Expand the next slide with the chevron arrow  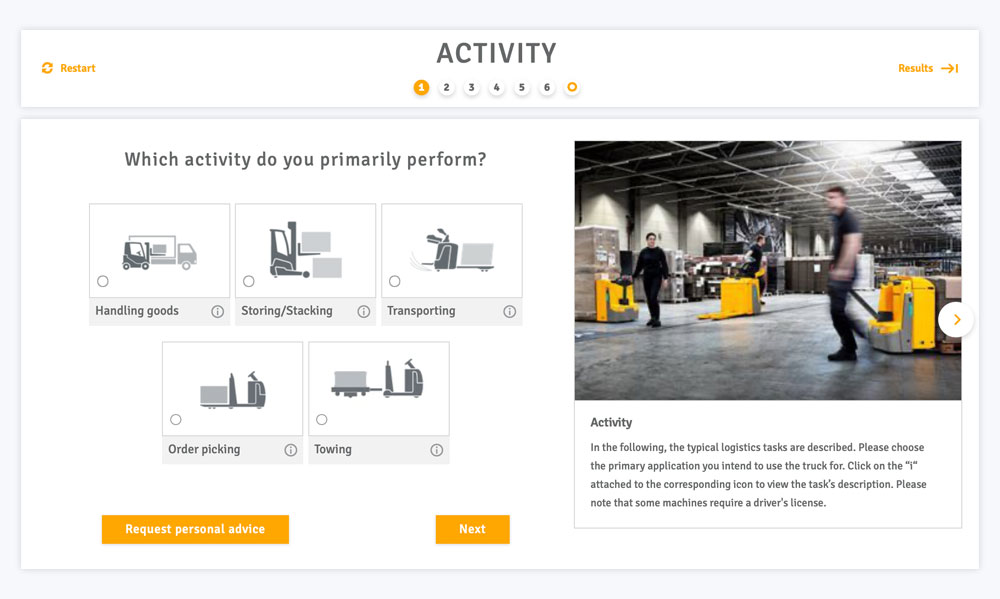(x=956, y=320)
